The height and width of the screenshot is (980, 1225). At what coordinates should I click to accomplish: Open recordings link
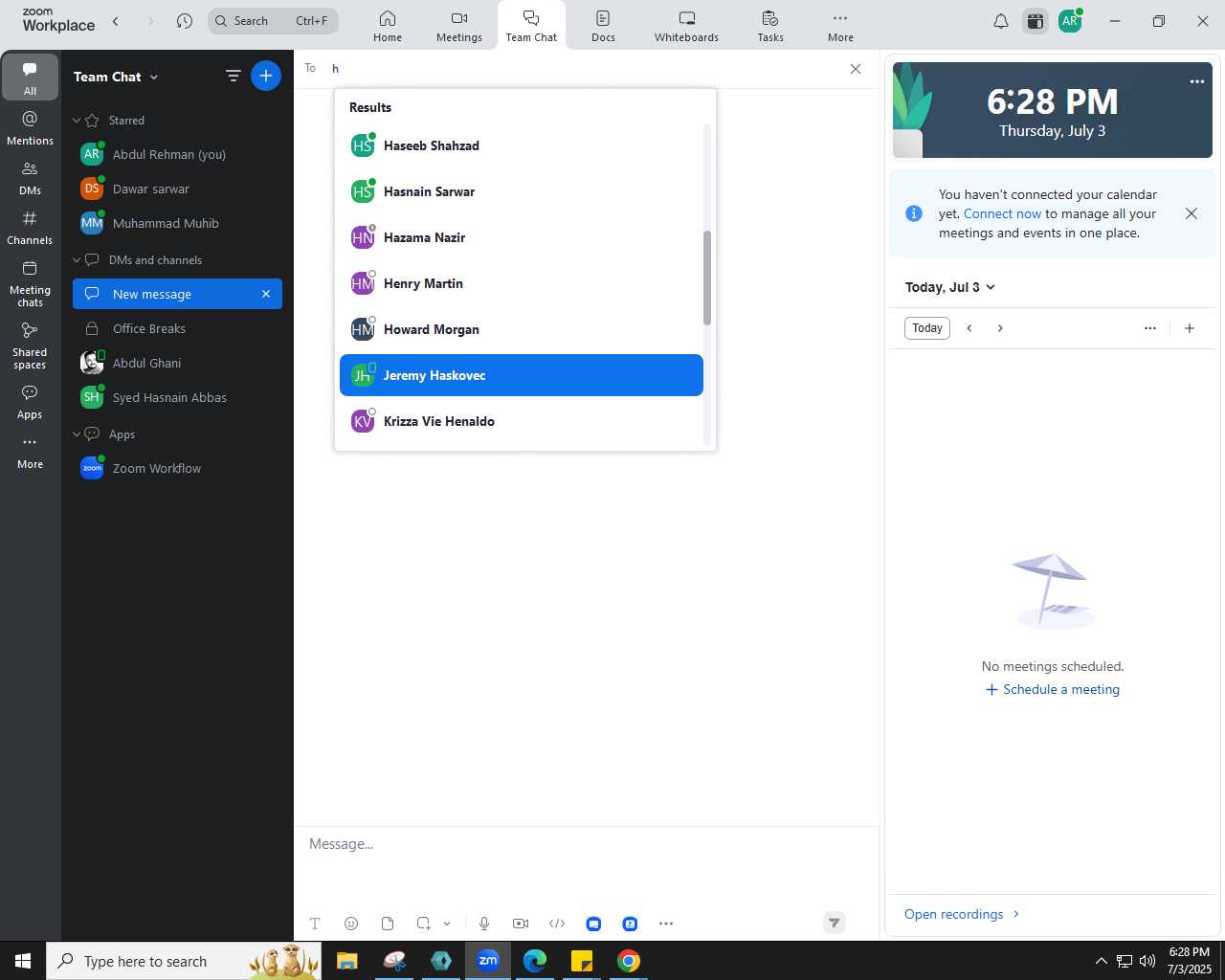tap(962, 914)
